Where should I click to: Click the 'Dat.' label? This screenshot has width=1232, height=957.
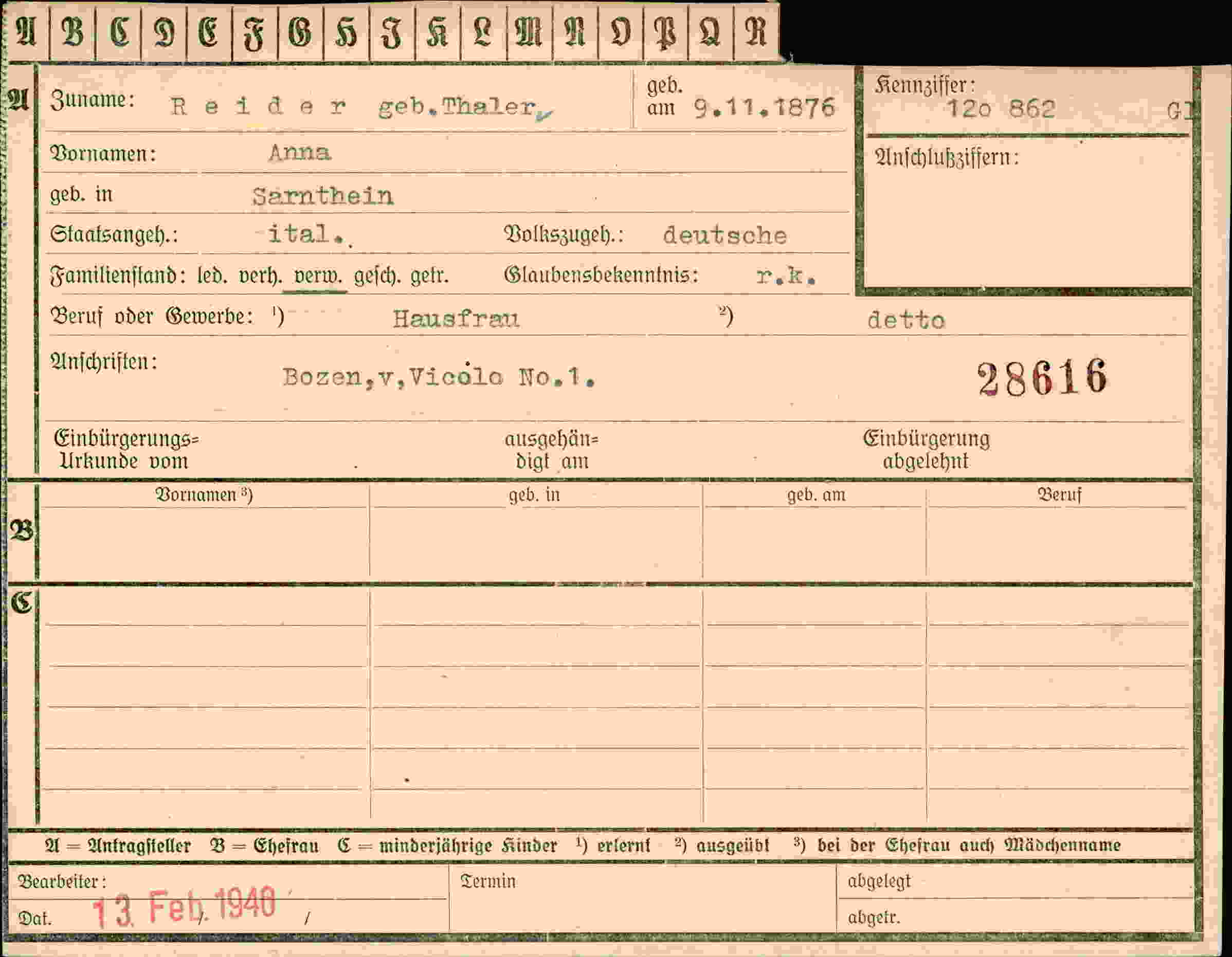[x=35, y=918]
